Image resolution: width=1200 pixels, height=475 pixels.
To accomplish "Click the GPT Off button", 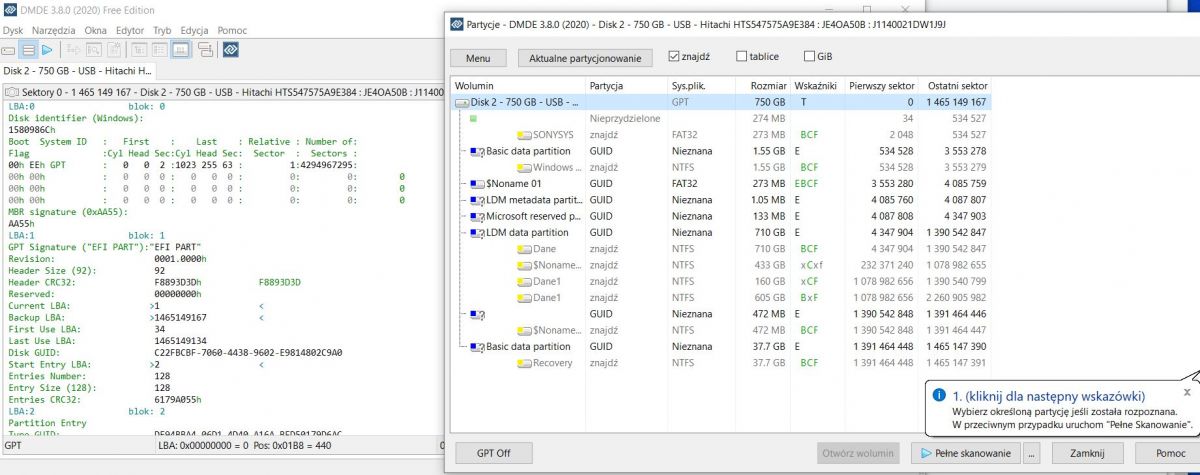I will pyautogui.click(x=493, y=453).
